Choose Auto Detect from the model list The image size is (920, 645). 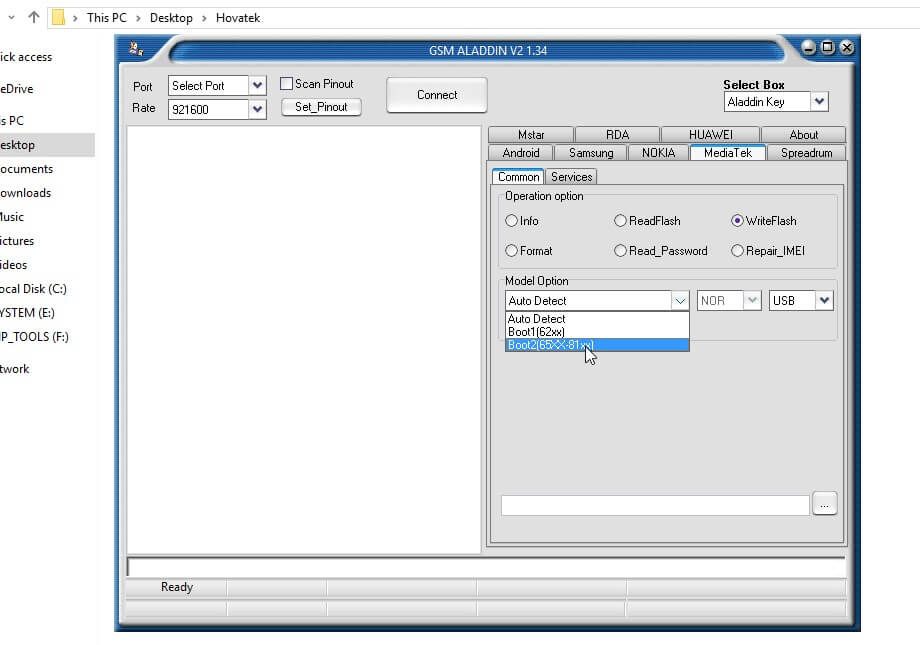click(597, 319)
